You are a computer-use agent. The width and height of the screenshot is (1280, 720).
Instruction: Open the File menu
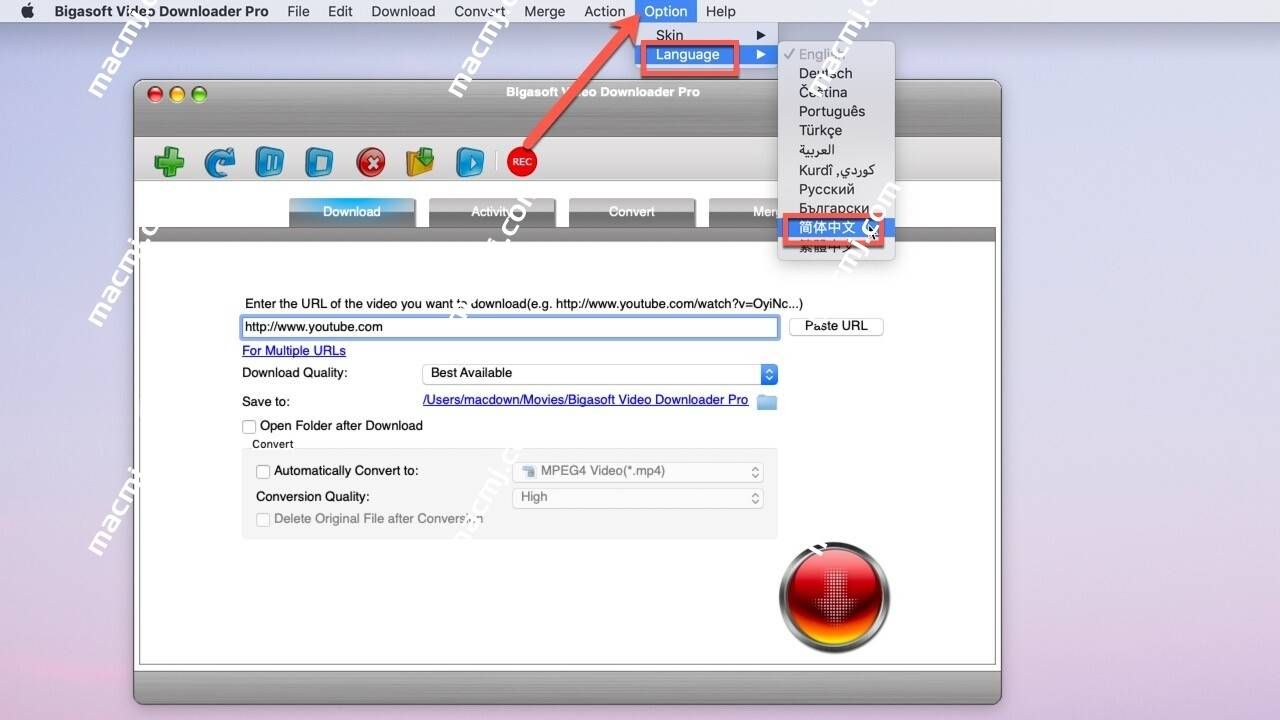point(298,11)
